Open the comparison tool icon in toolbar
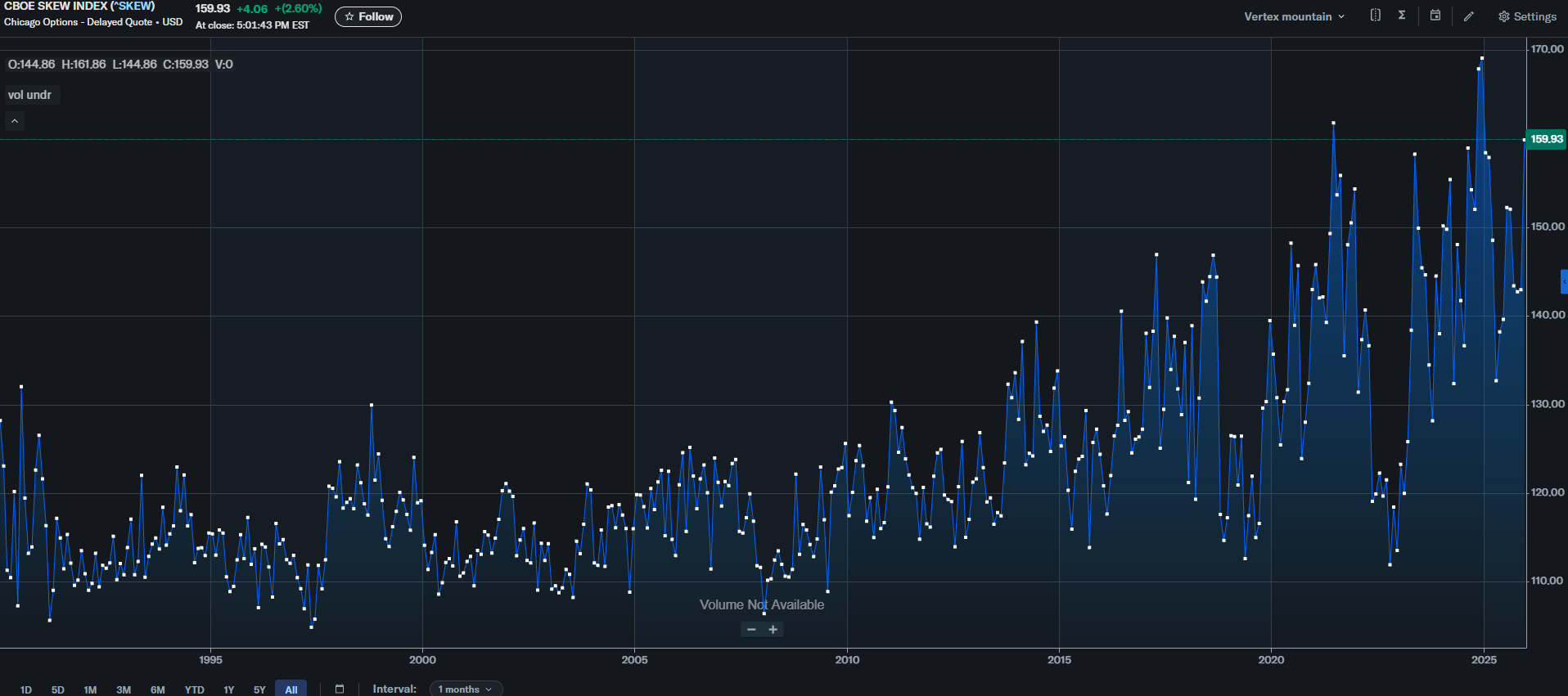The width and height of the screenshot is (1568, 696). 1376,16
